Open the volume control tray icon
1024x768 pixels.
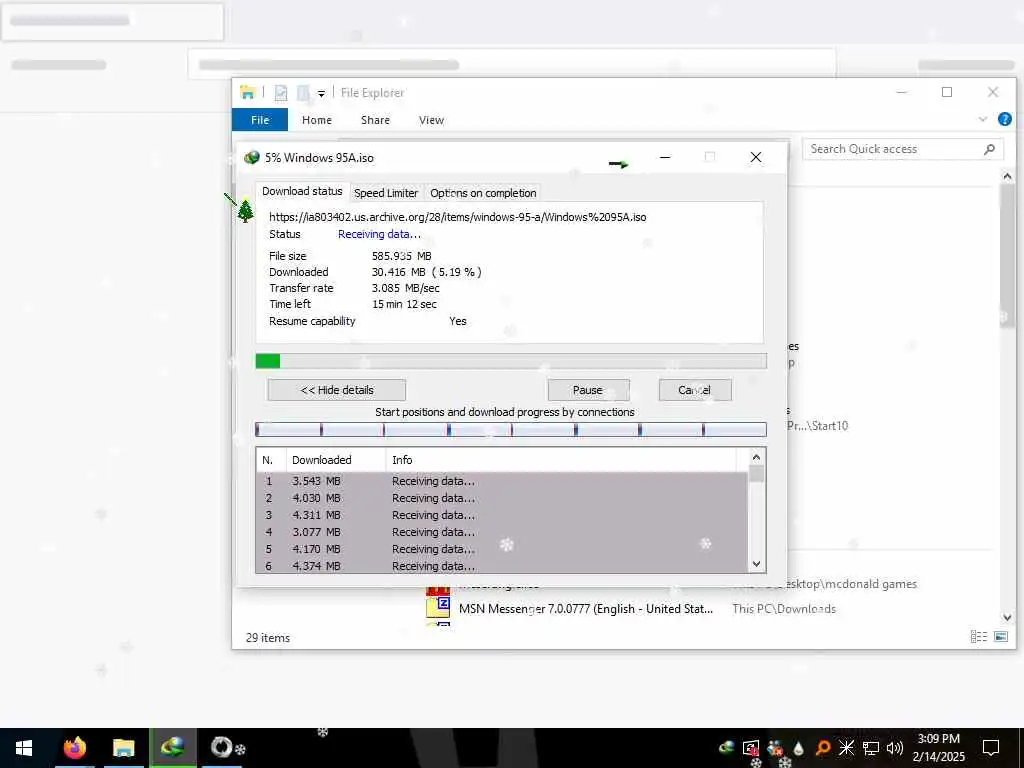pos(895,748)
